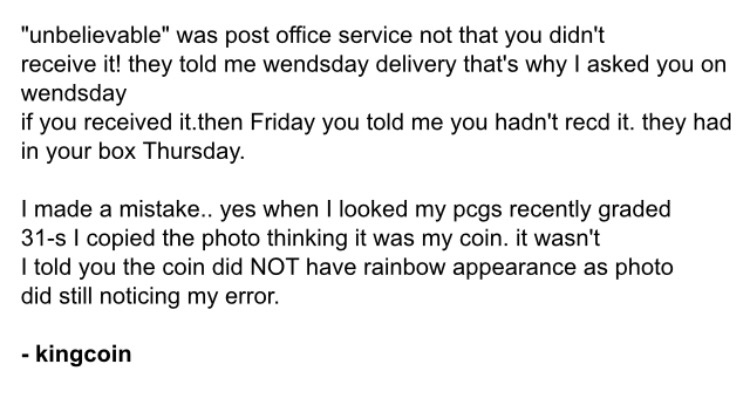Image resolution: width=750 pixels, height=420 pixels.
Task: Click the phrase "did still noticing"
Action: coord(100,297)
